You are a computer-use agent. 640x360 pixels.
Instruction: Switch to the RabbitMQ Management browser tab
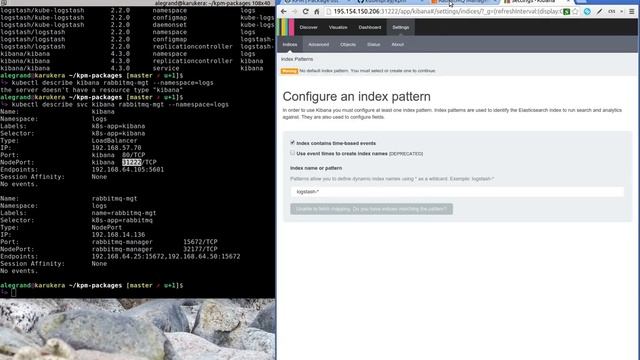coord(462,2)
